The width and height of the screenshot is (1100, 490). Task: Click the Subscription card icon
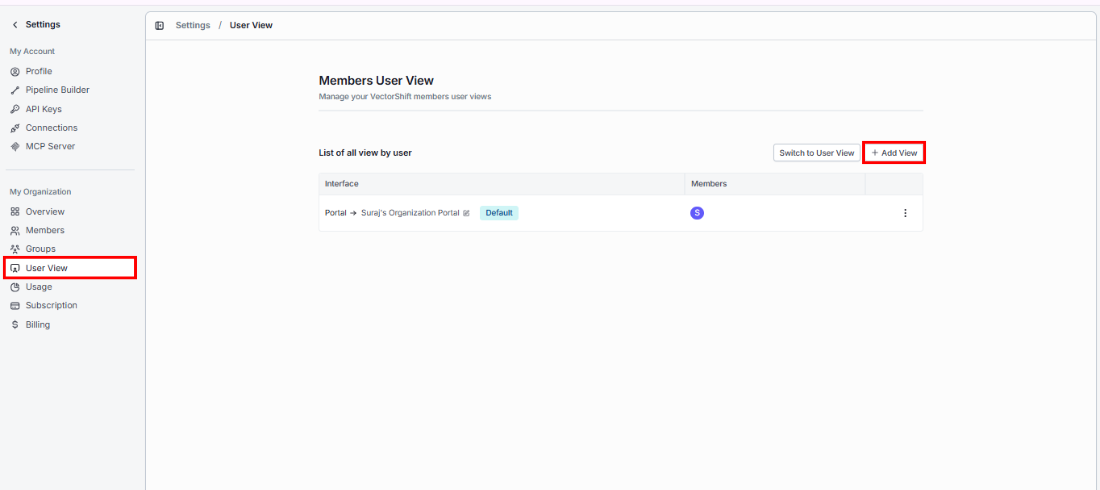pyautogui.click(x=15, y=306)
